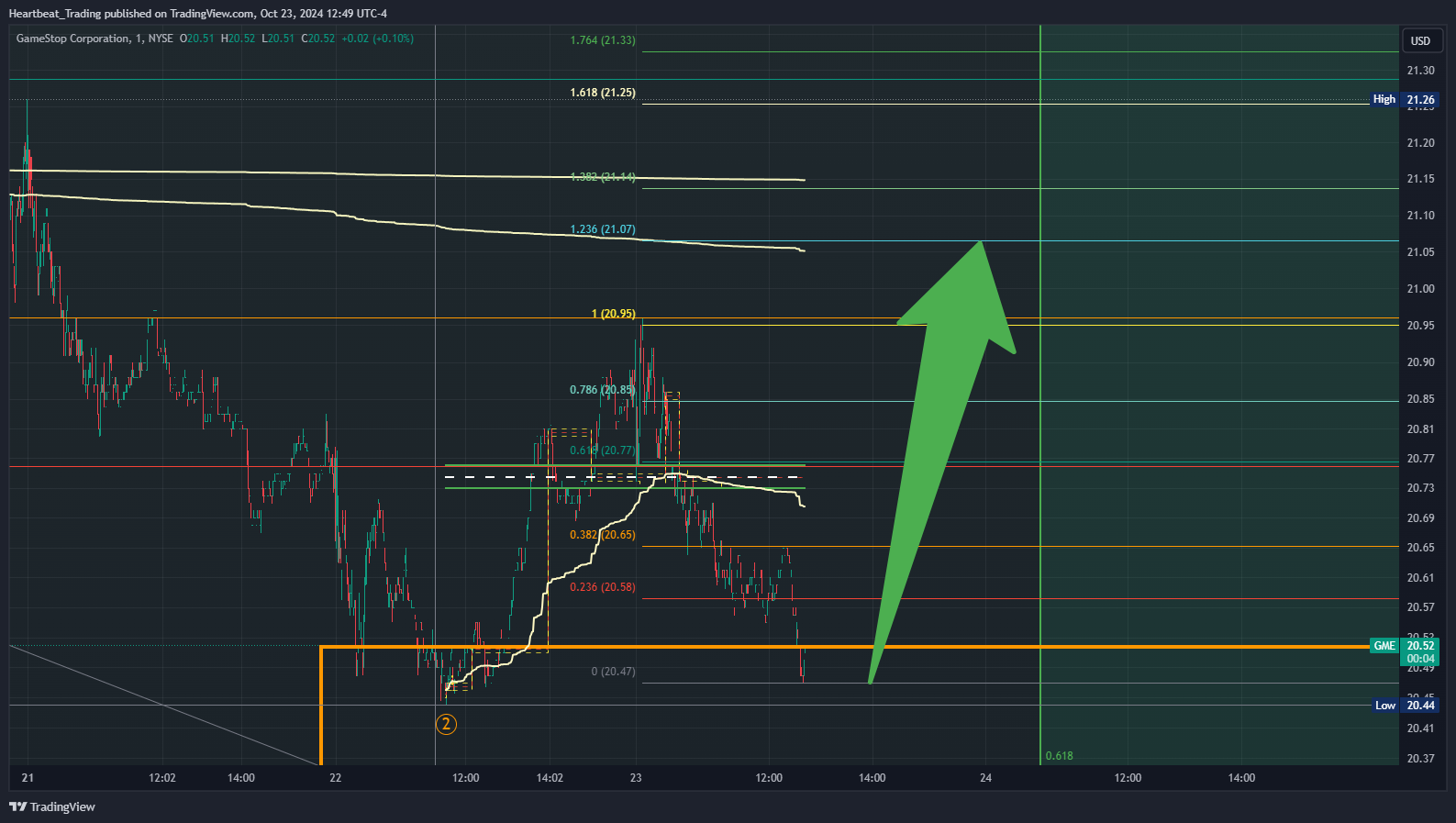The width and height of the screenshot is (1456, 823).
Task: Click 12:02 on the time axis
Action: 162,778
